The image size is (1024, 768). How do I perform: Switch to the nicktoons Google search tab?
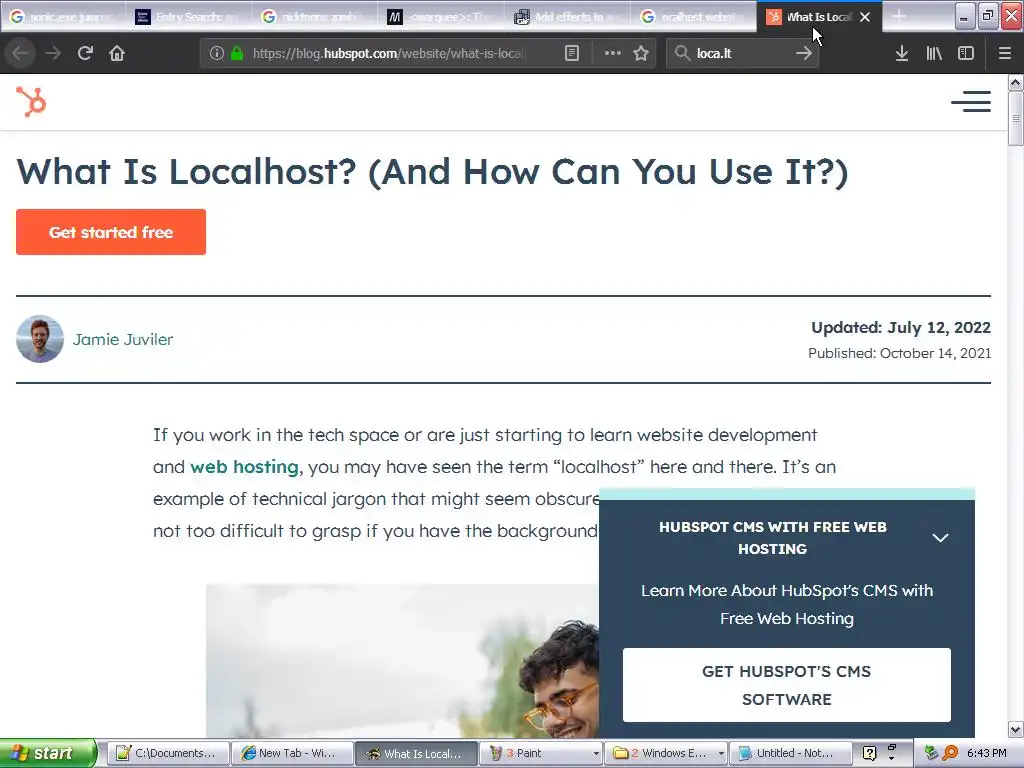[x=314, y=17]
